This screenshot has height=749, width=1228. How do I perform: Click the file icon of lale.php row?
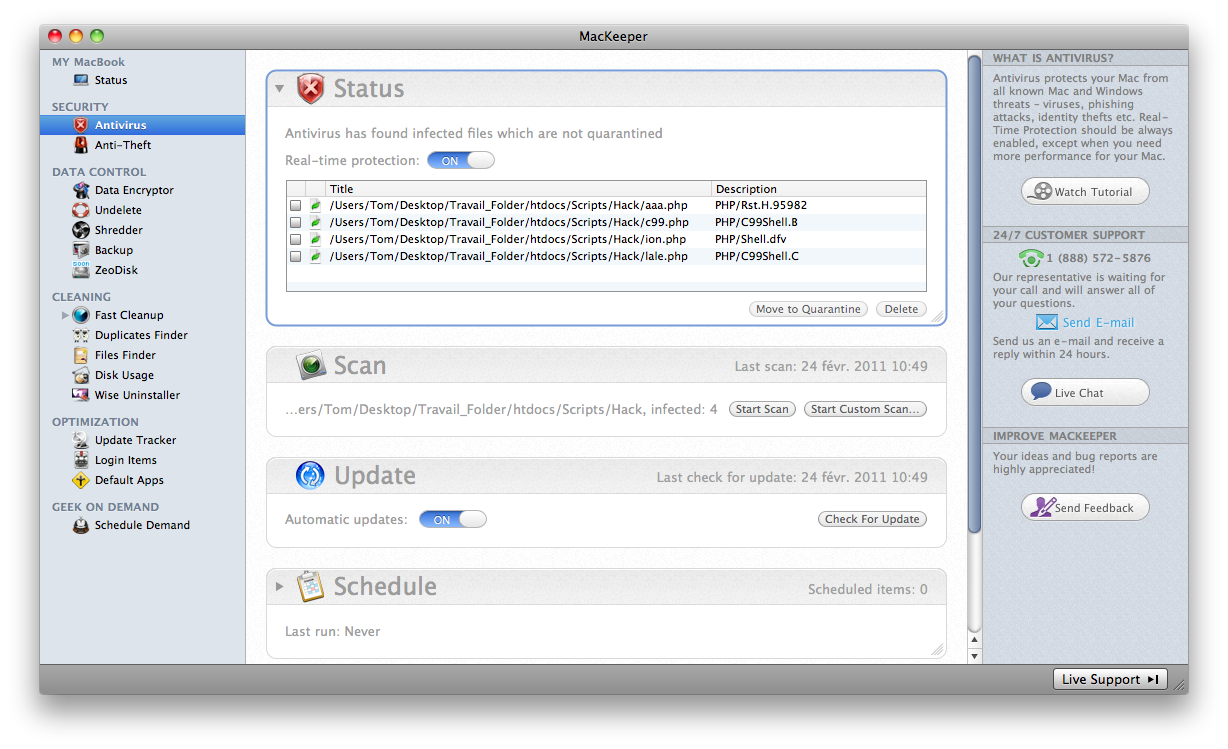coord(316,256)
